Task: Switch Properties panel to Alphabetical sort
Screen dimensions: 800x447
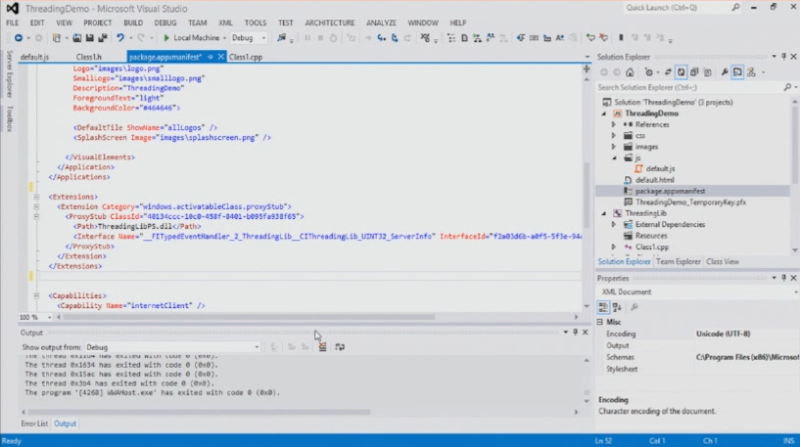Action: tap(617, 307)
